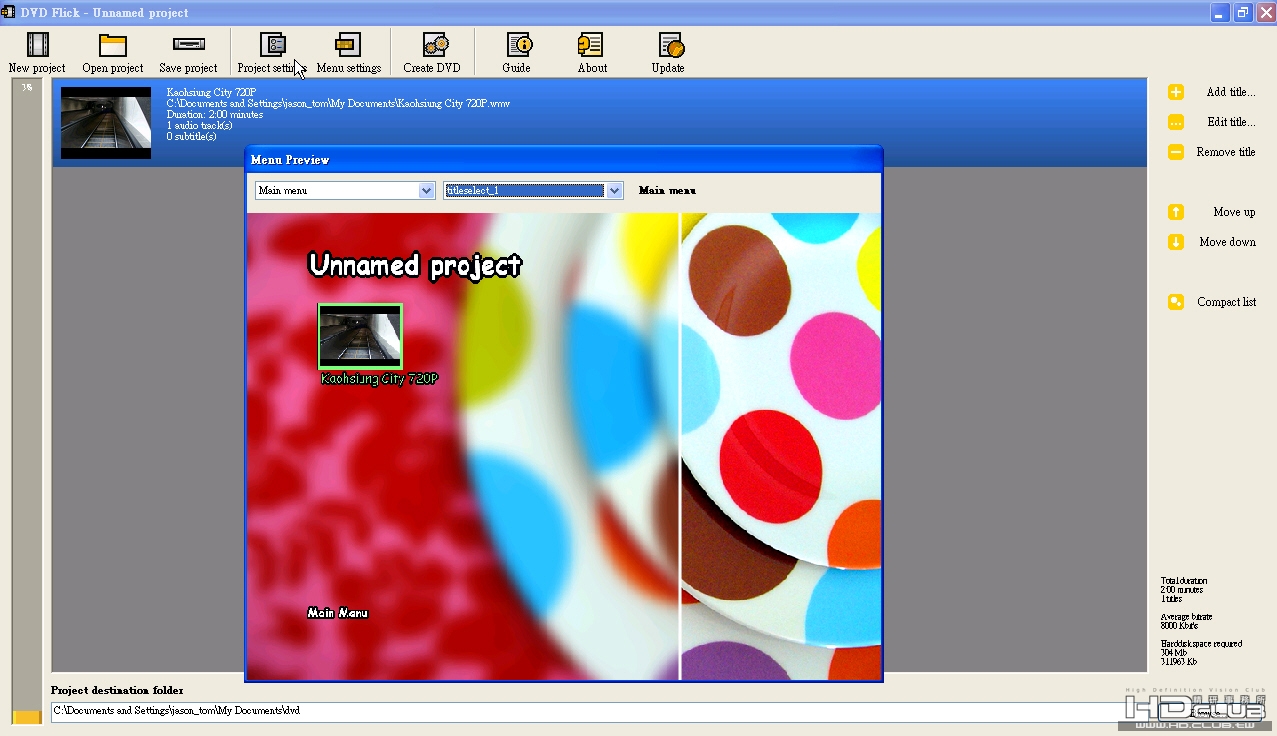The image size is (1277, 736).
Task: Click the Duration: 2:00 minutes text
Action: [x=215, y=114]
